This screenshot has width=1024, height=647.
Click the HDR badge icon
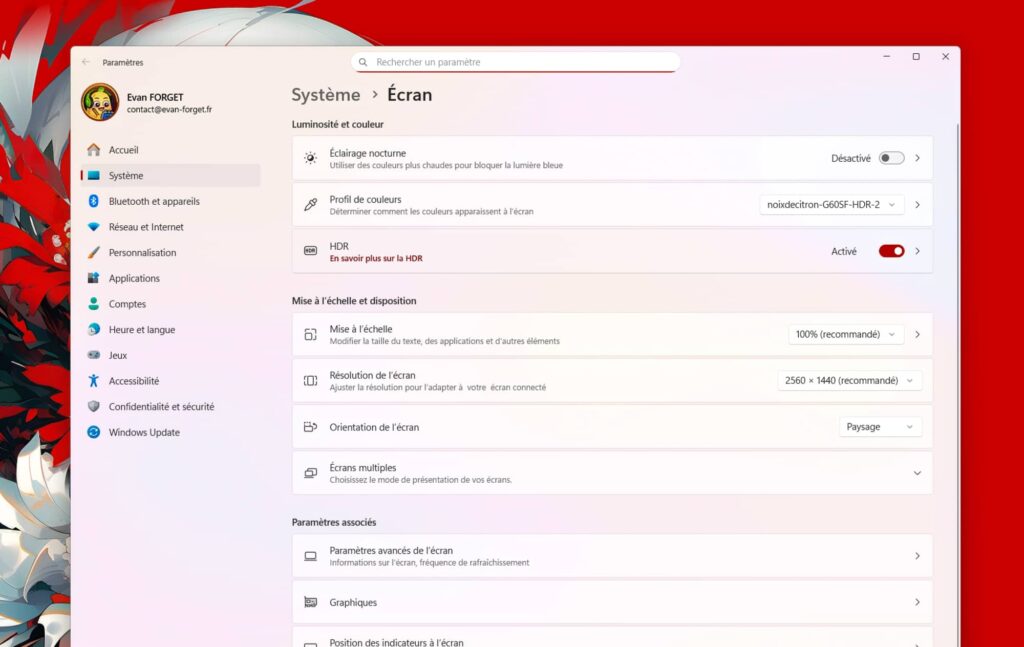click(x=309, y=250)
